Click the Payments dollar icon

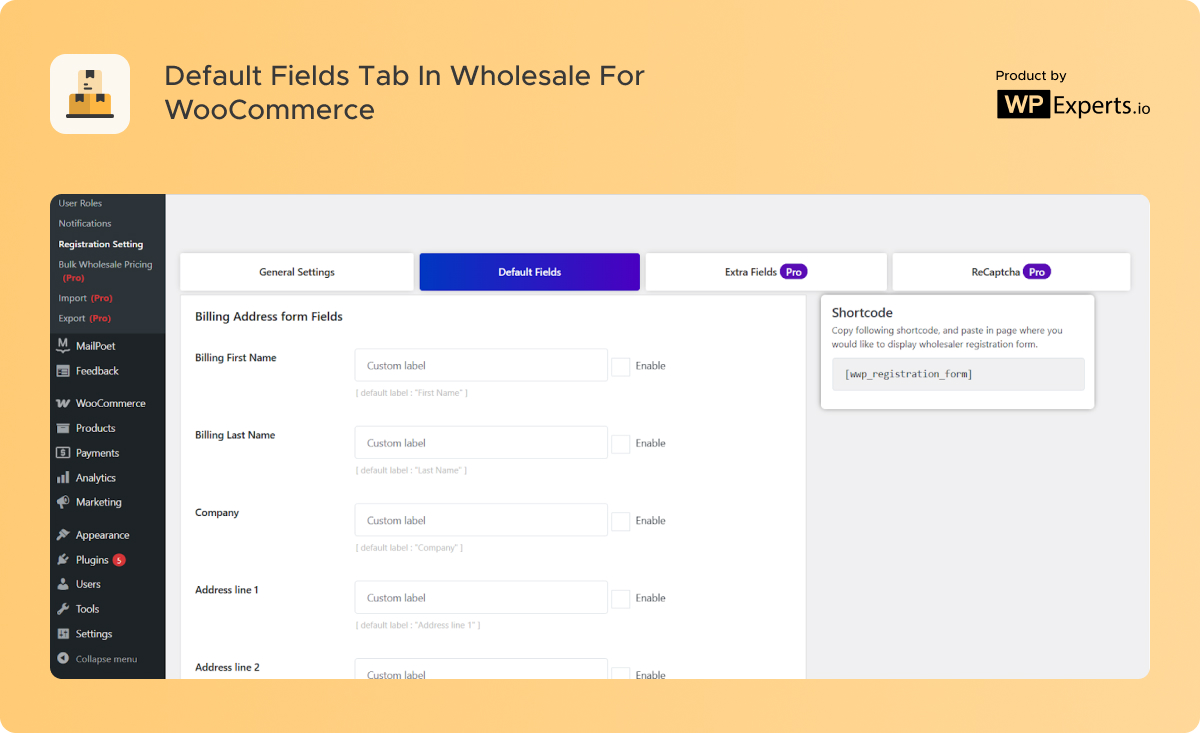(63, 453)
